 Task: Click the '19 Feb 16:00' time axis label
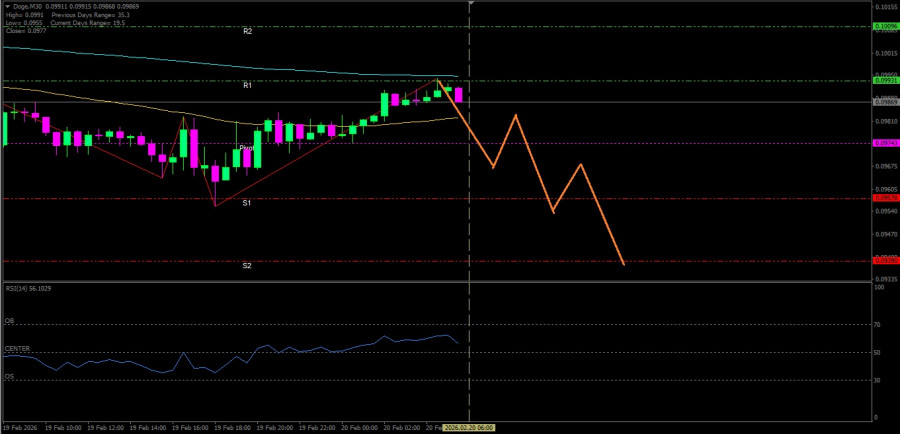191,428
